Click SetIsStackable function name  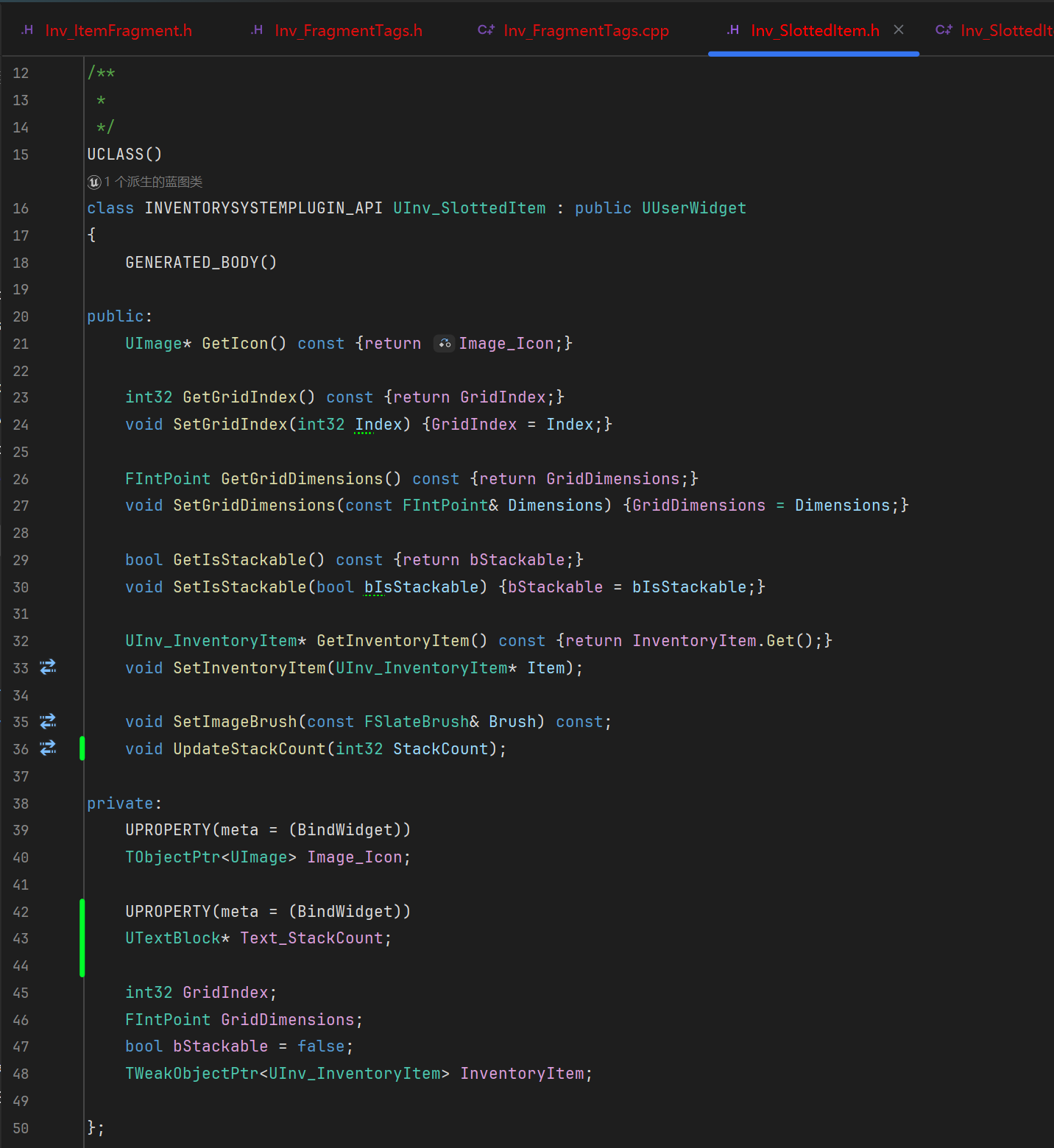tap(240, 587)
